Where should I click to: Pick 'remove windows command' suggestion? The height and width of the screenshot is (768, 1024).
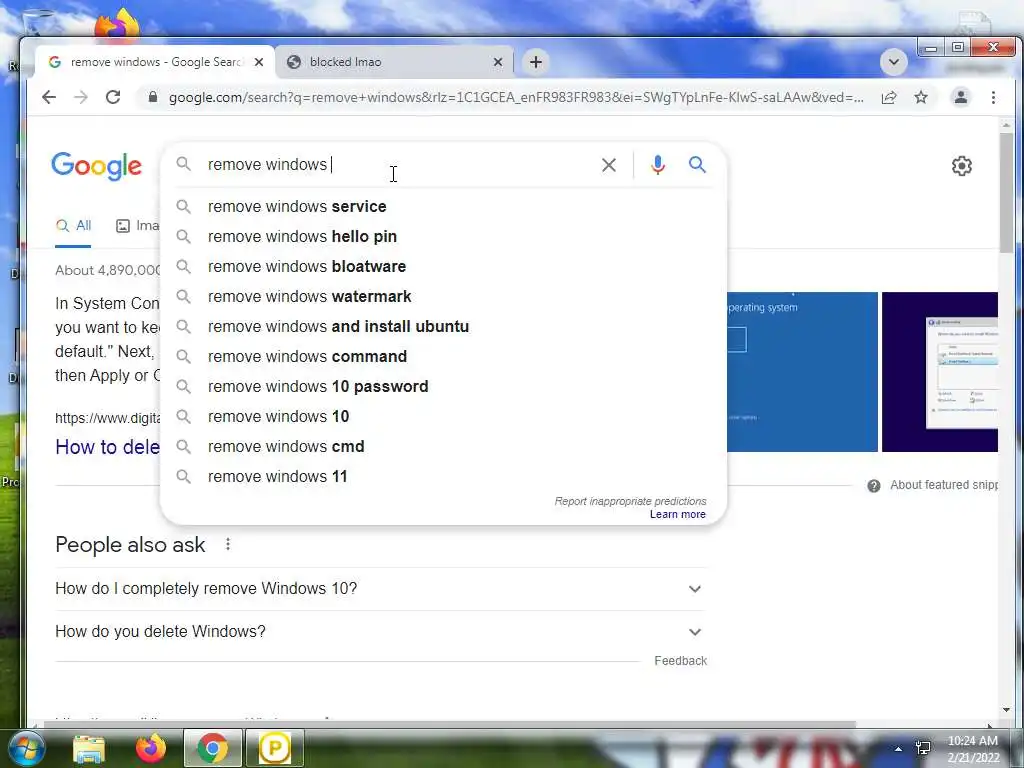443,357
